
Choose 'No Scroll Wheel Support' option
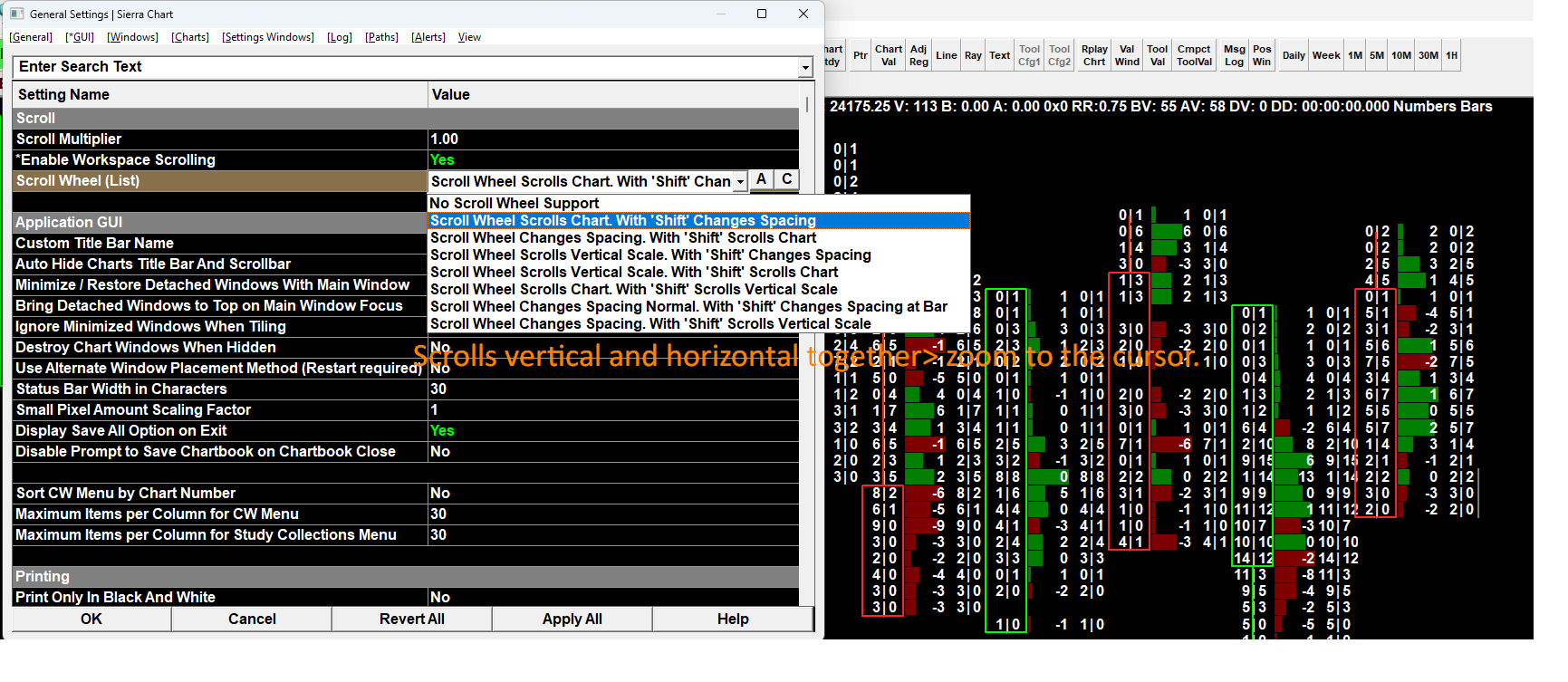point(698,203)
